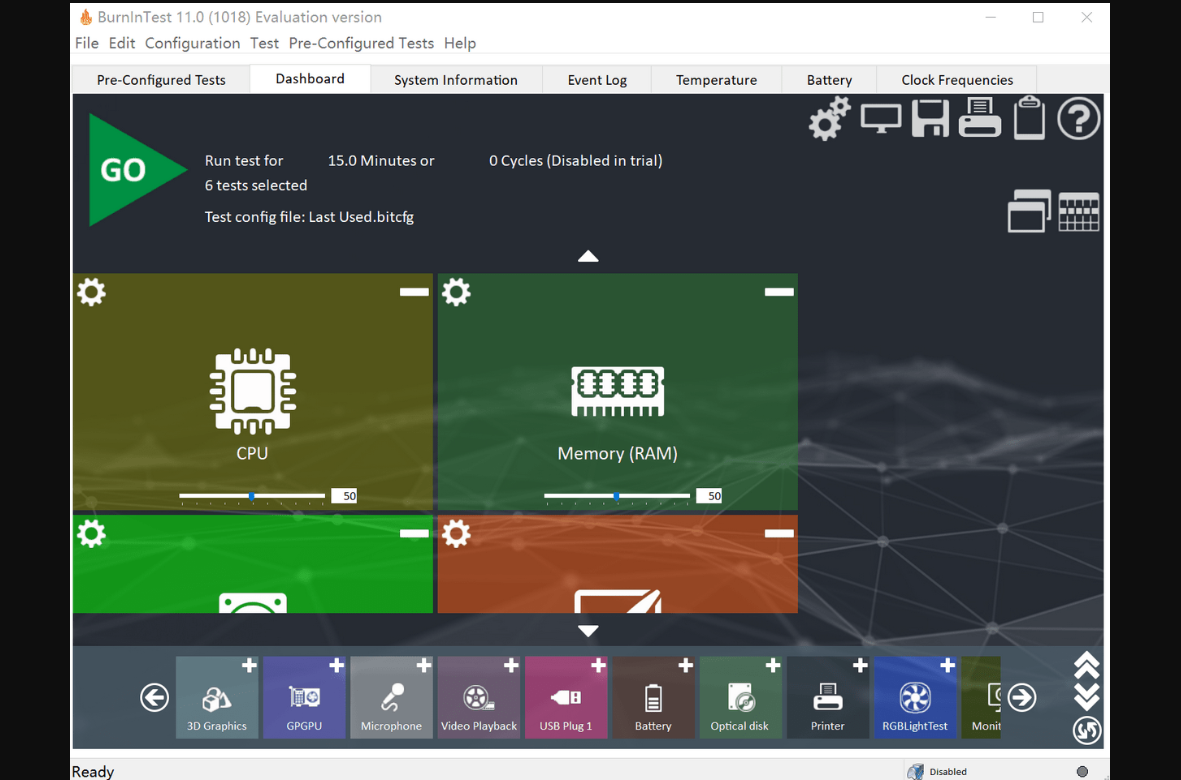Remove the Memory (RAM) test with minus
1181x780 pixels.
point(779,291)
